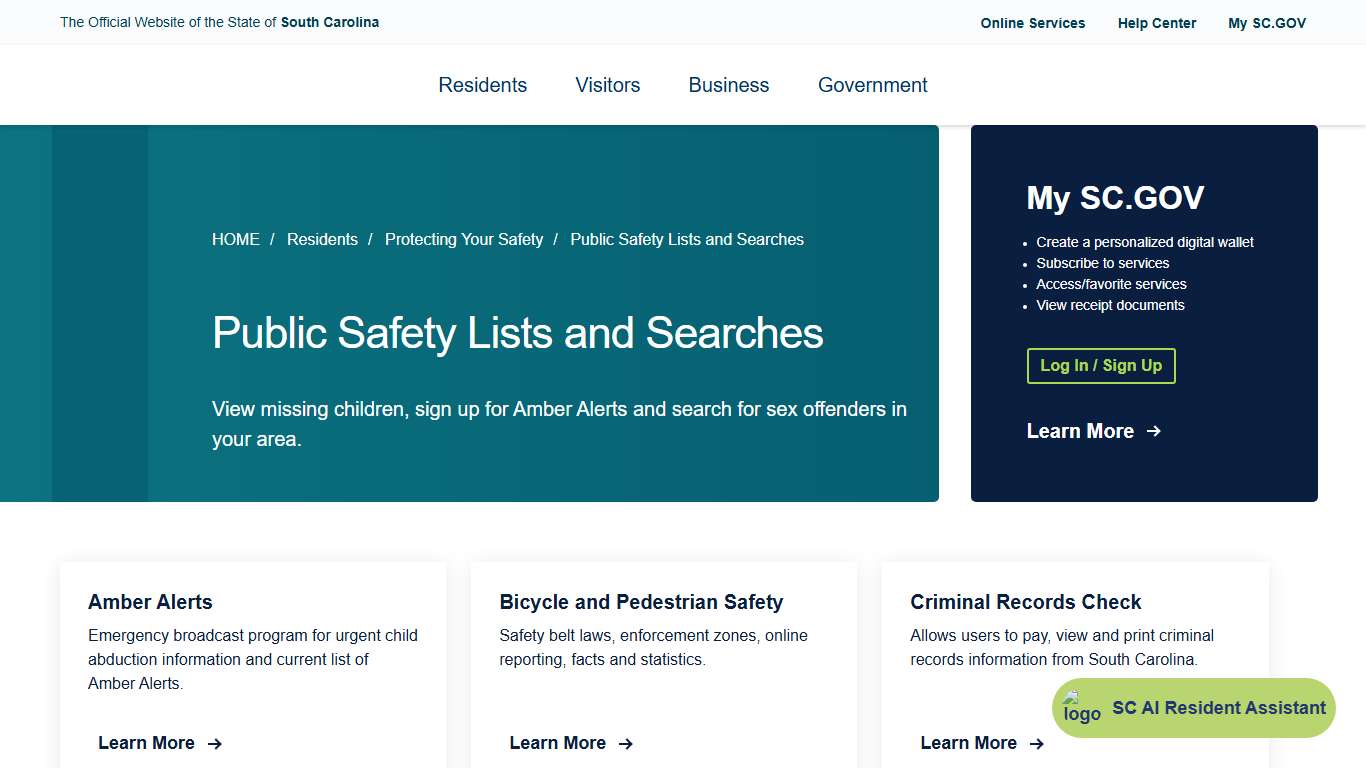Open the SC AI Resident Assistant chat

pyautogui.click(x=1192, y=708)
